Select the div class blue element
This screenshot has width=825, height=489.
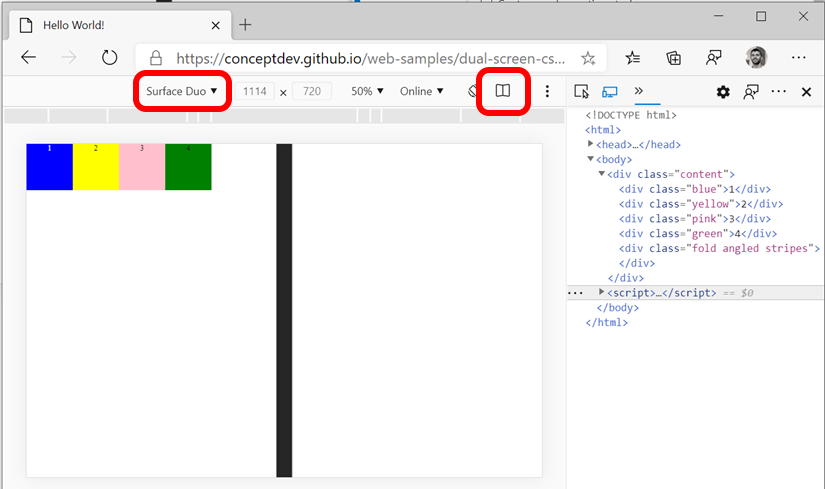(x=695, y=189)
